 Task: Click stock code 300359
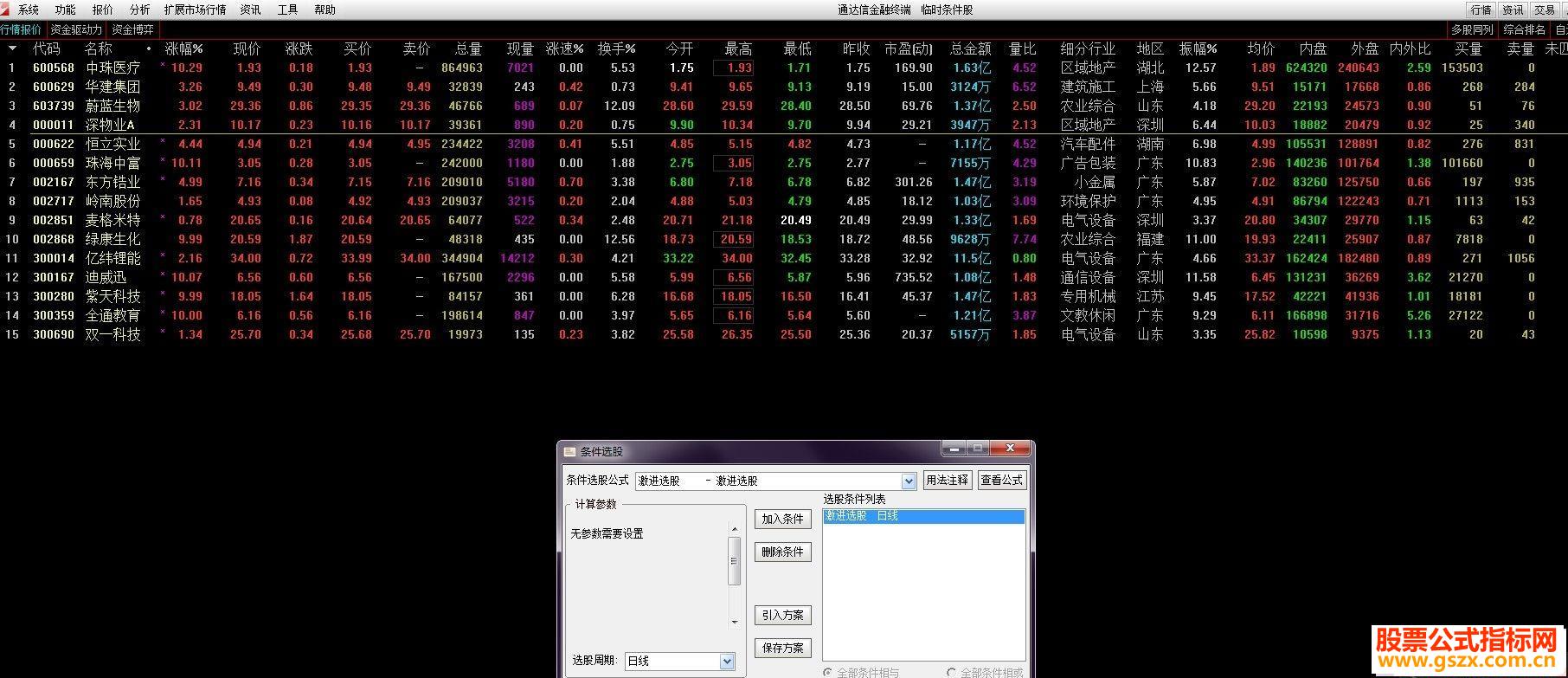click(x=54, y=315)
